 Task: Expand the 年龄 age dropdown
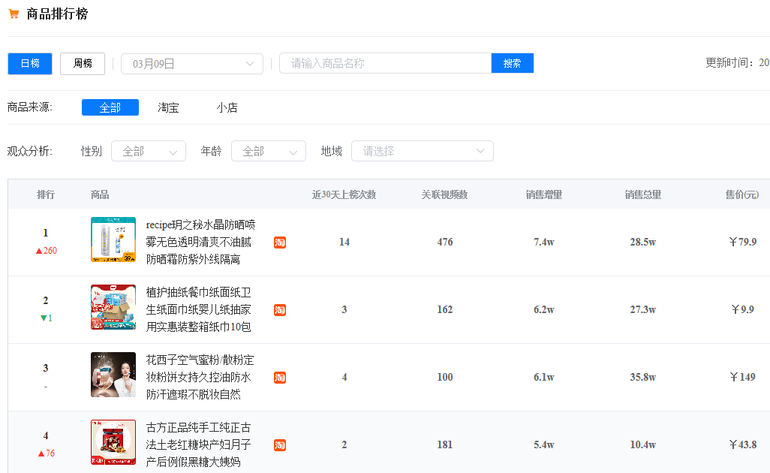pyautogui.click(x=268, y=151)
